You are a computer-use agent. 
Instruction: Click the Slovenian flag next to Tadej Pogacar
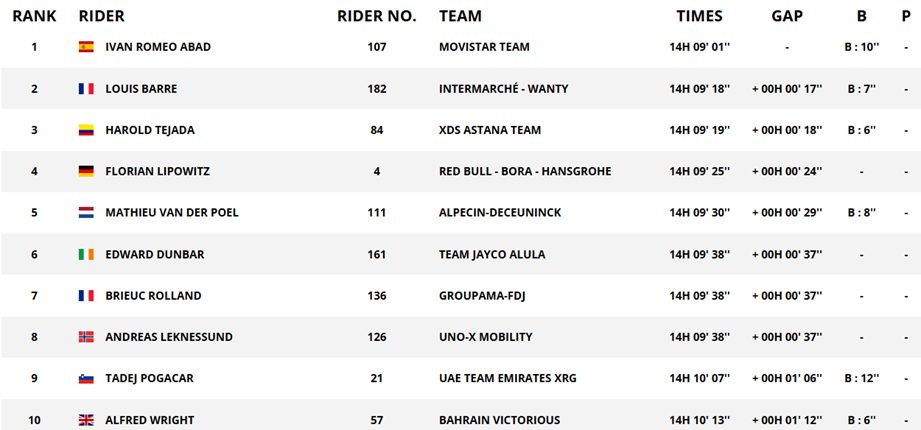click(86, 379)
